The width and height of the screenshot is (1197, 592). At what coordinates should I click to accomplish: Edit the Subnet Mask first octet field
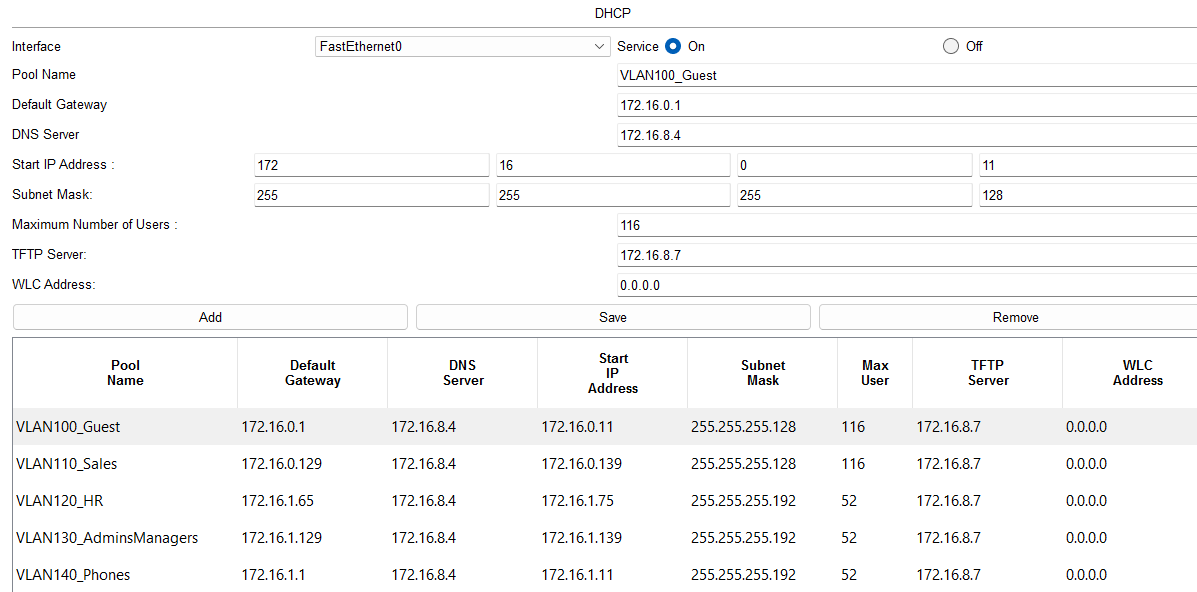[x=371, y=195]
